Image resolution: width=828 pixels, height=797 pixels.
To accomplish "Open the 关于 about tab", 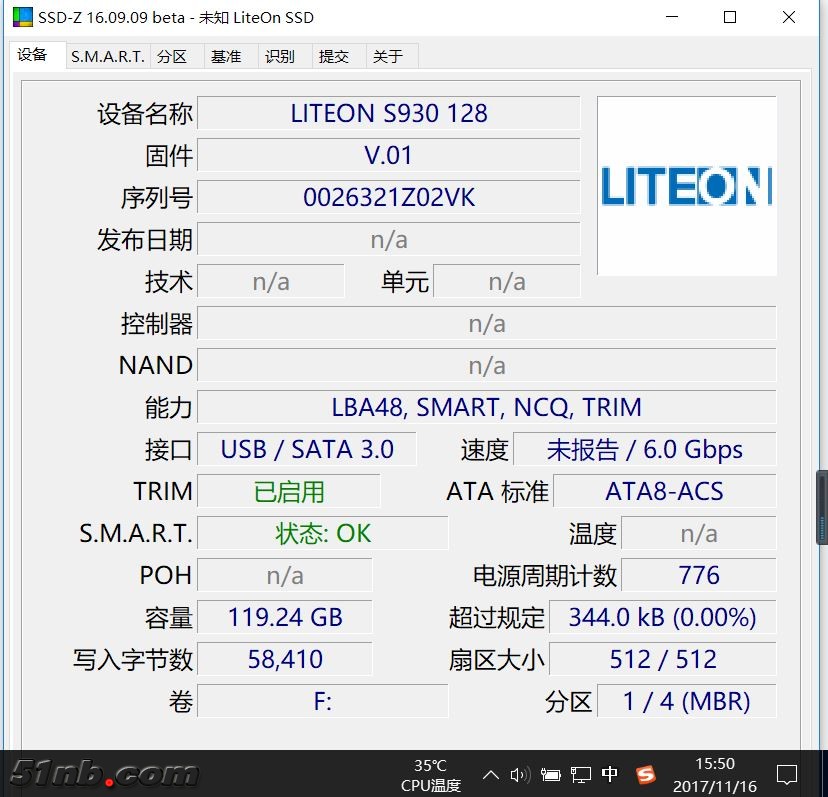I will pos(389,56).
